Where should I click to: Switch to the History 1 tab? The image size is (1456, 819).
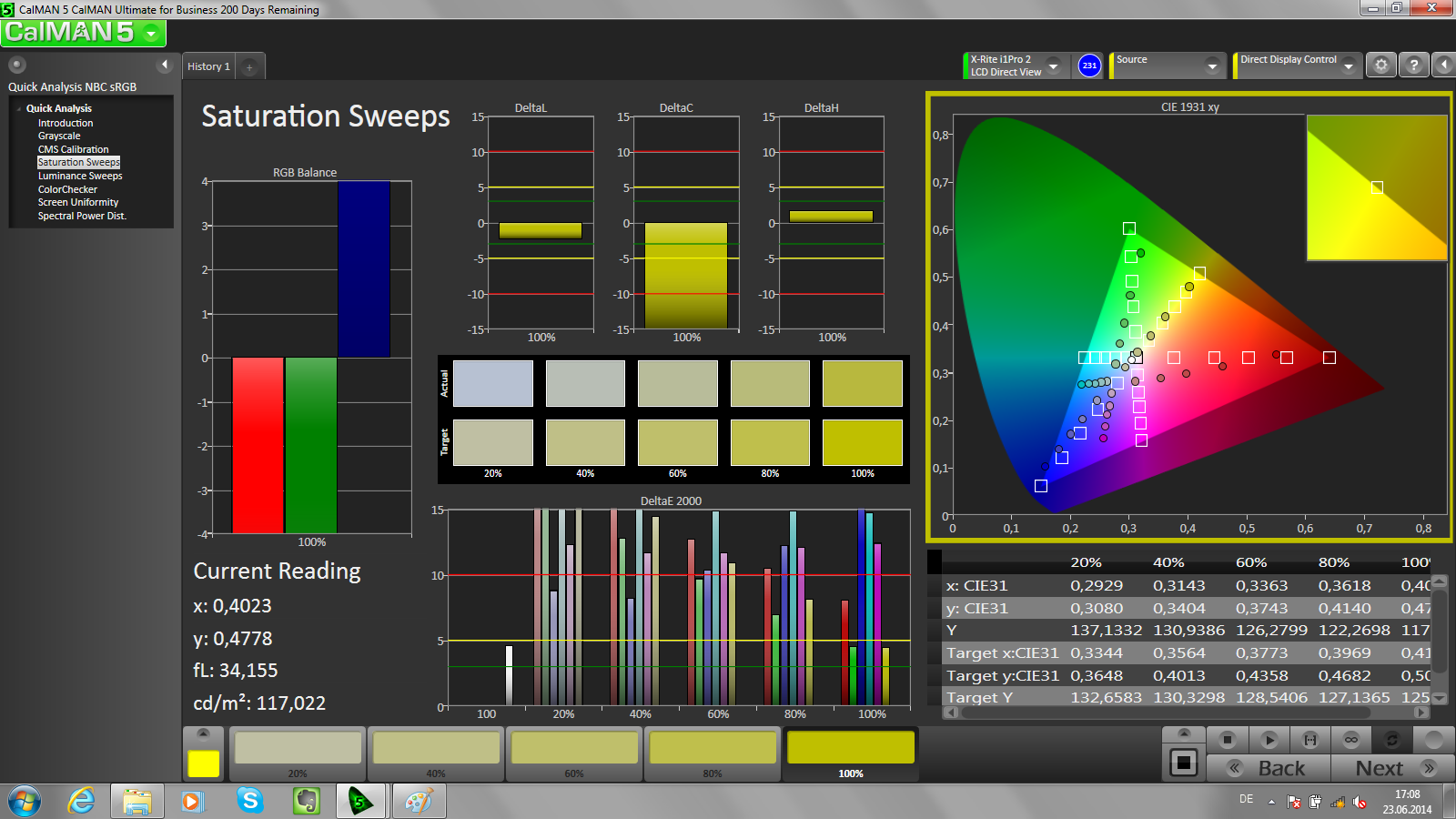pyautogui.click(x=208, y=66)
